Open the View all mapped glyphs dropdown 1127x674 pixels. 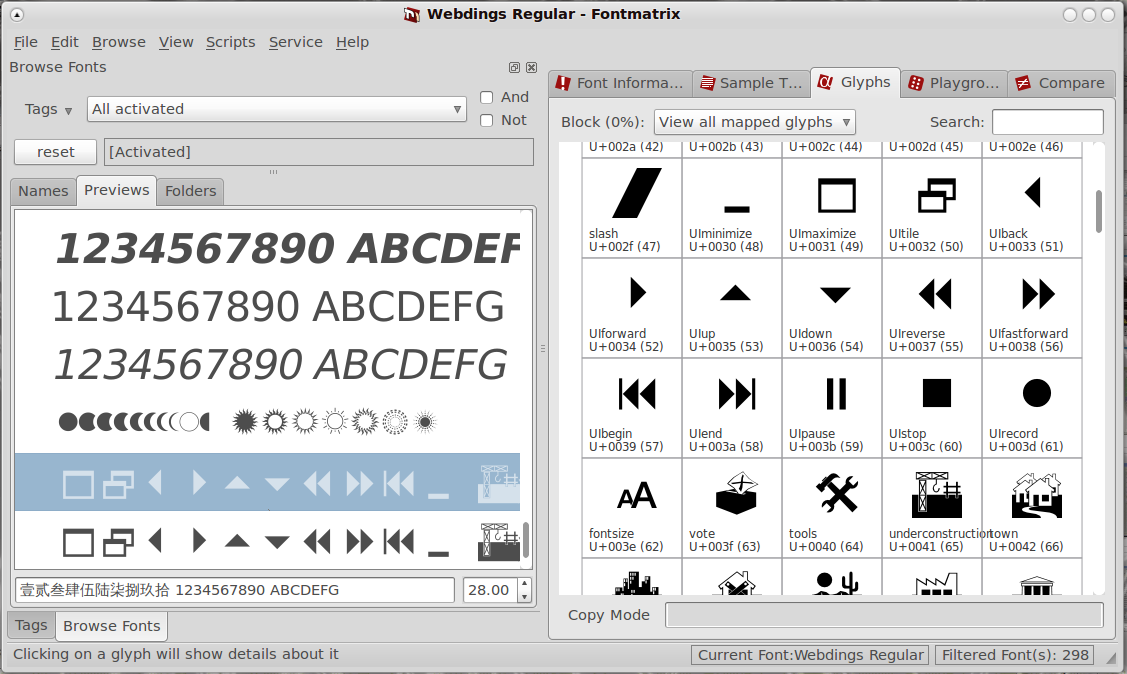click(x=755, y=122)
